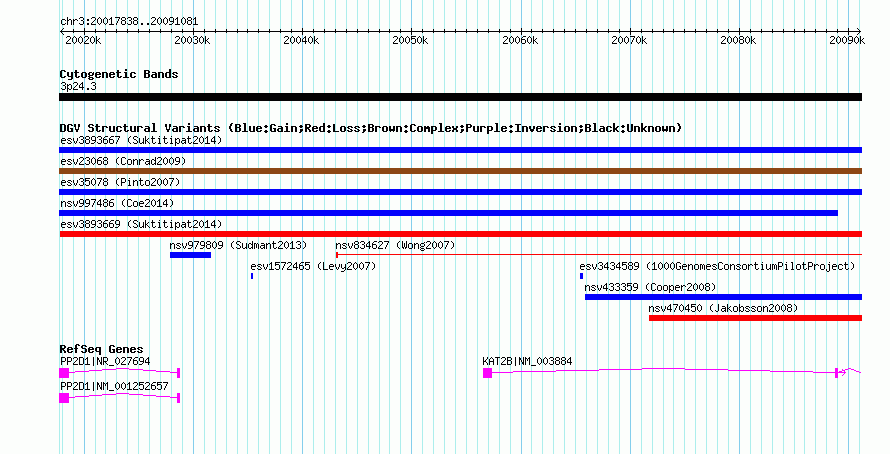Screen dimensions: 890x454
Task: Select the PP2D1 NR_027694 magenta exon block
Action: (x=64, y=373)
